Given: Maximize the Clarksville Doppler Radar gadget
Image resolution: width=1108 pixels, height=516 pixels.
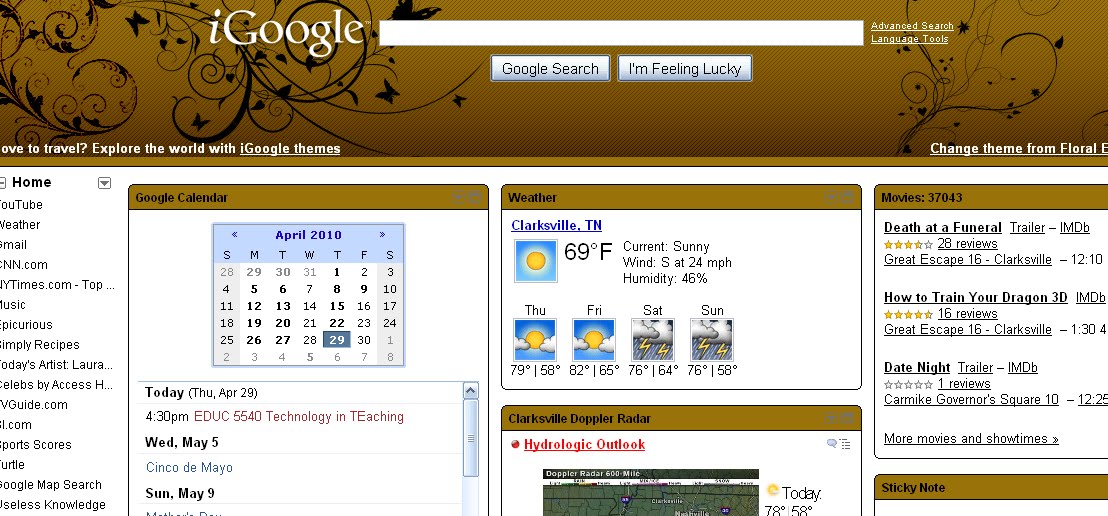Looking at the screenshot, I should pyautogui.click(x=848, y=418).
